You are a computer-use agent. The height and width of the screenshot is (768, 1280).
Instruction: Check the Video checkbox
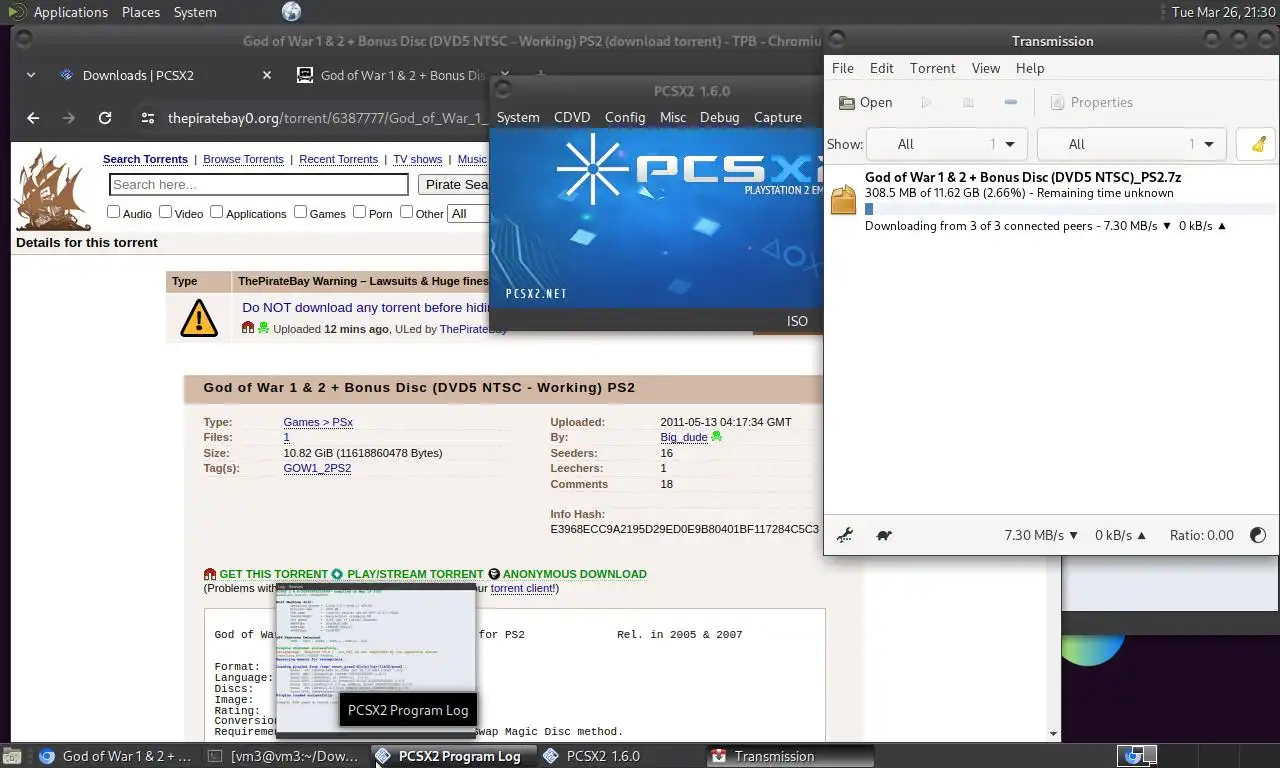point(166,212)
